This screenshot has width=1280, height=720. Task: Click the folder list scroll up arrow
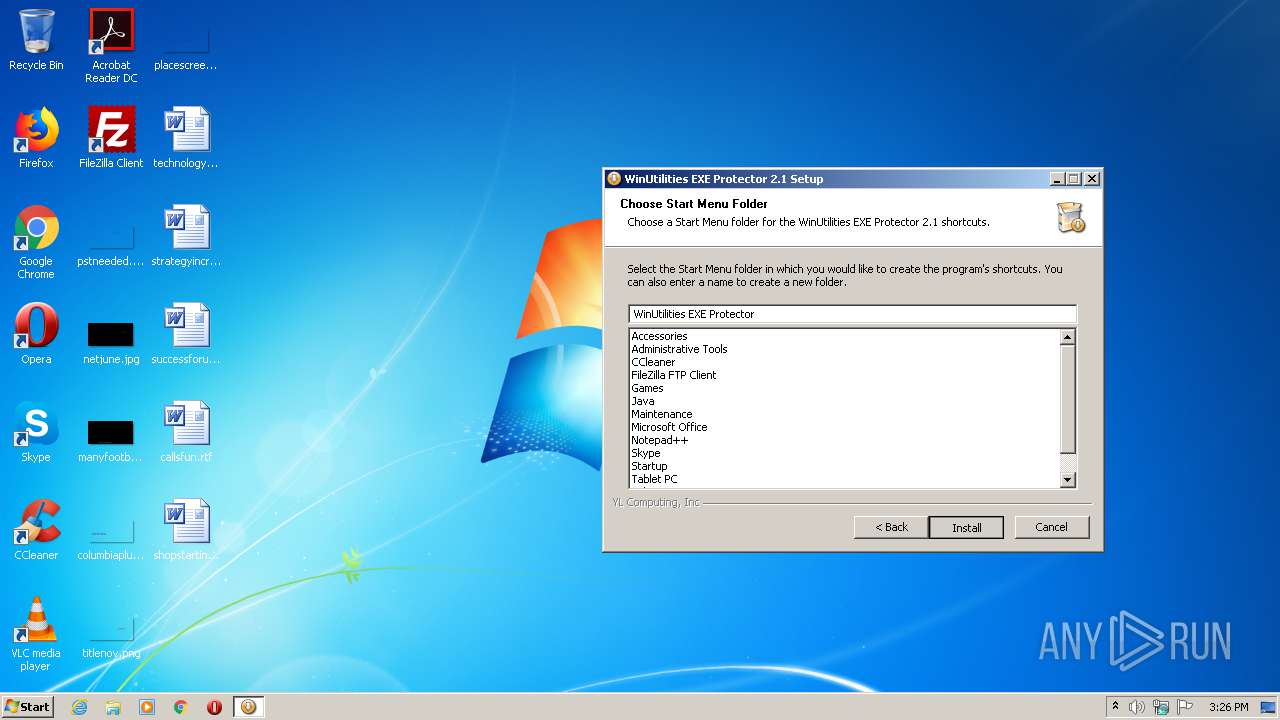tap(1067, 337)
